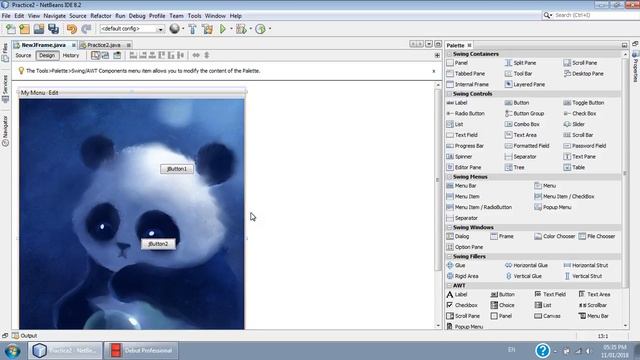Click the Preview Design icon

pos(117,56)
